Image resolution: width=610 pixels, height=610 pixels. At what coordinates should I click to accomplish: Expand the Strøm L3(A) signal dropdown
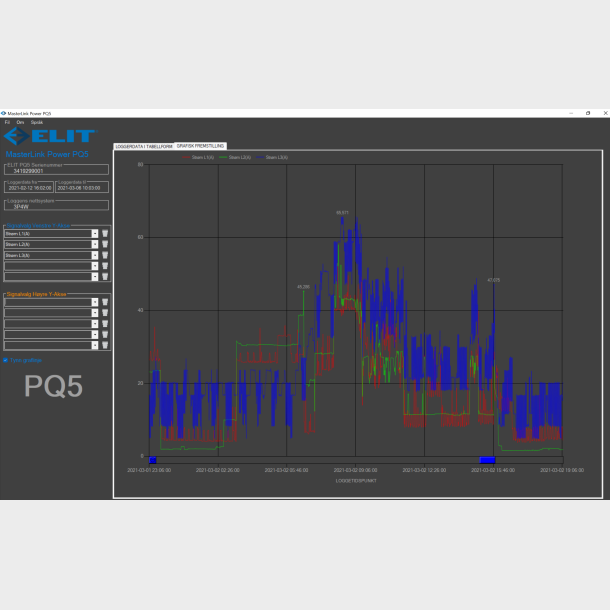click(95, 255)
